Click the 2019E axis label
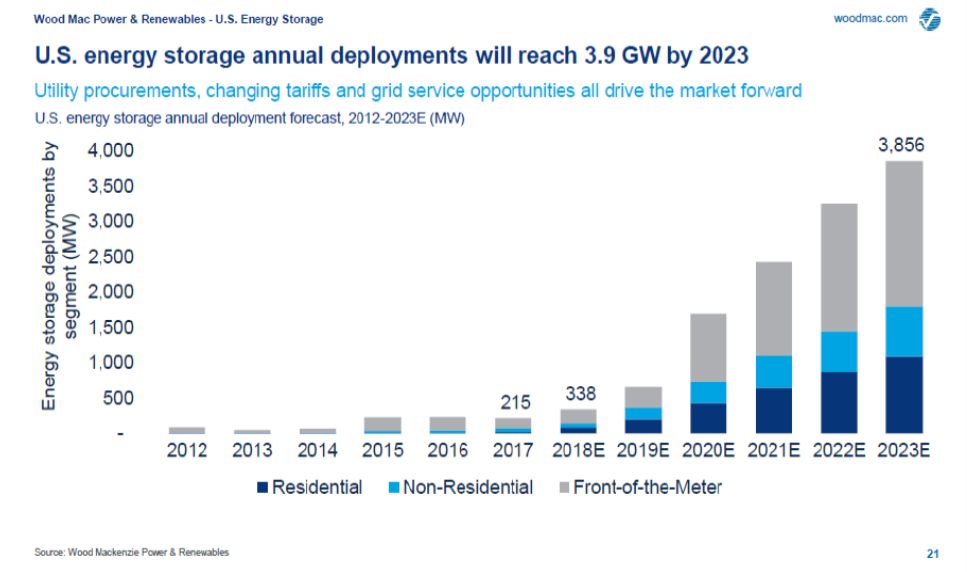 click(x=643, y=450)
